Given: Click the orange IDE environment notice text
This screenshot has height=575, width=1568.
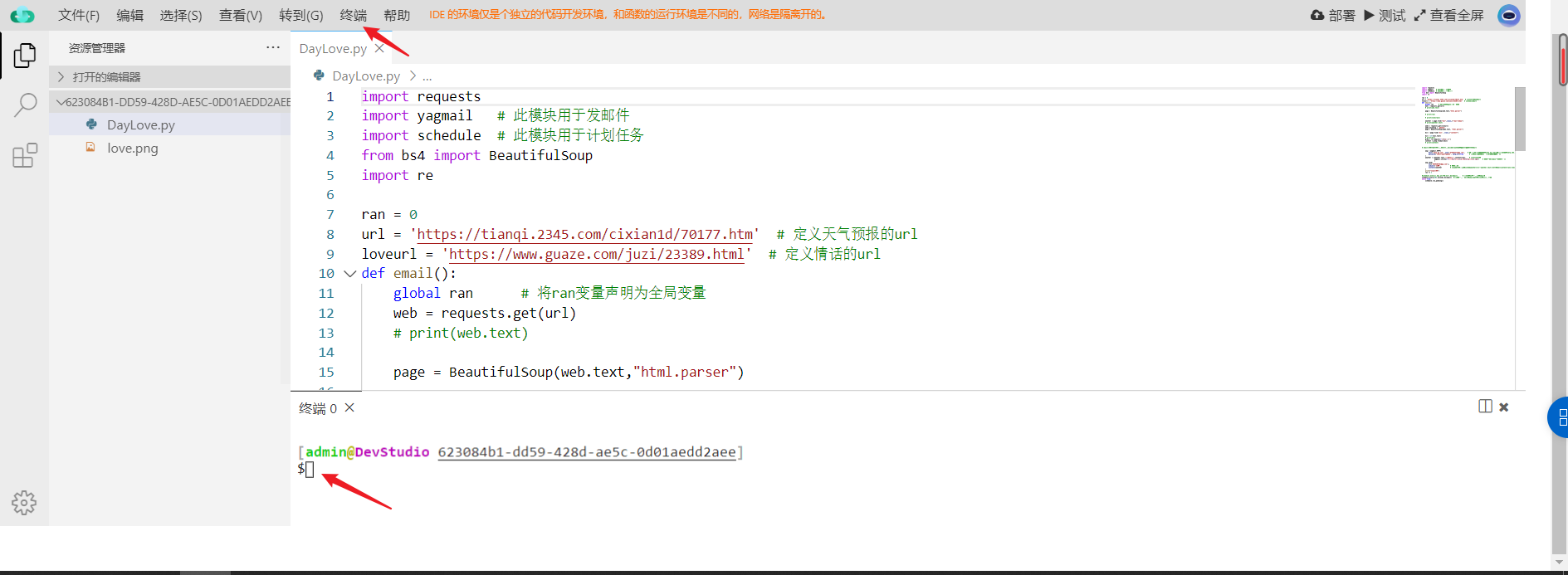Looking at the screenshot, I should pyautogui.click(x=628, y=14).
